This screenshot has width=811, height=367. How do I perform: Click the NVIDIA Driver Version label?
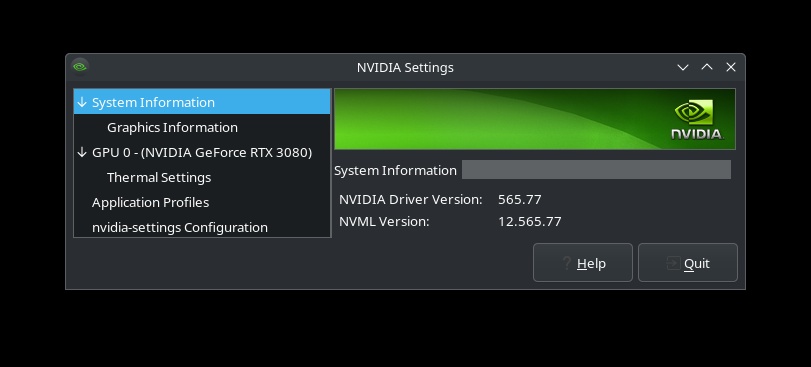pyautogui.click(x=411, y=200)
